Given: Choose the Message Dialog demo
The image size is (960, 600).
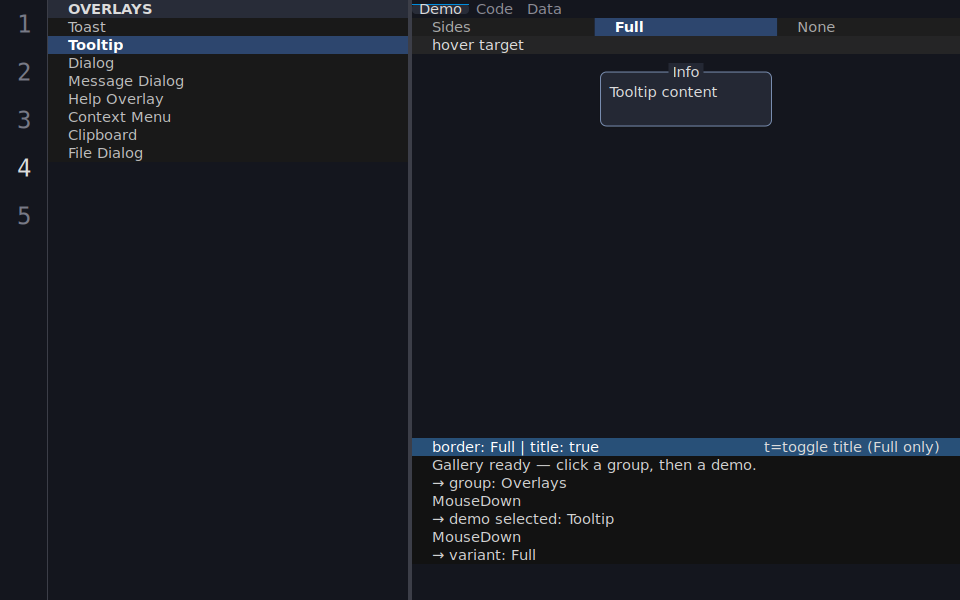Looking at the screenshot, I should 228,81.
